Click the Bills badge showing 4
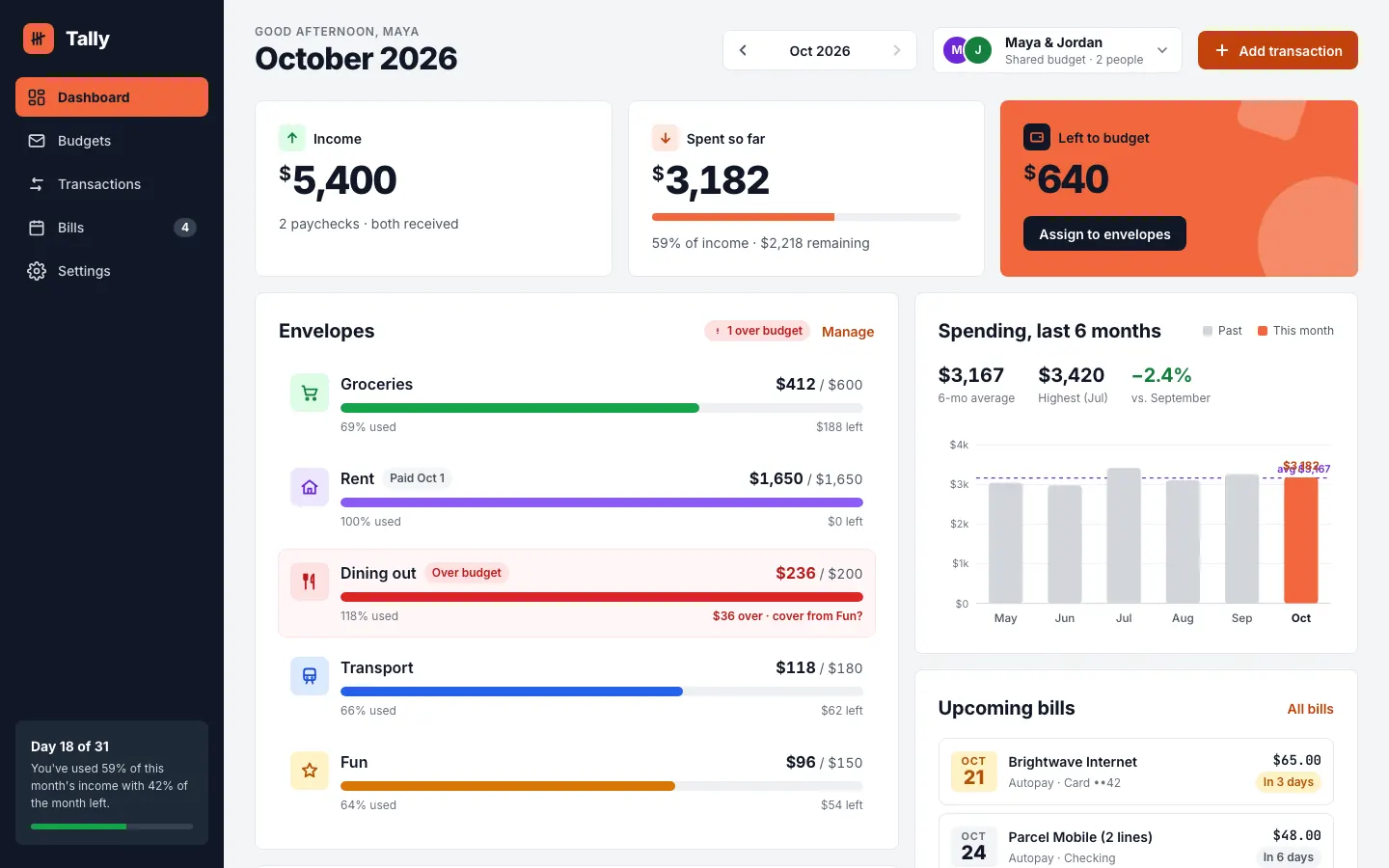 (185, 228)
